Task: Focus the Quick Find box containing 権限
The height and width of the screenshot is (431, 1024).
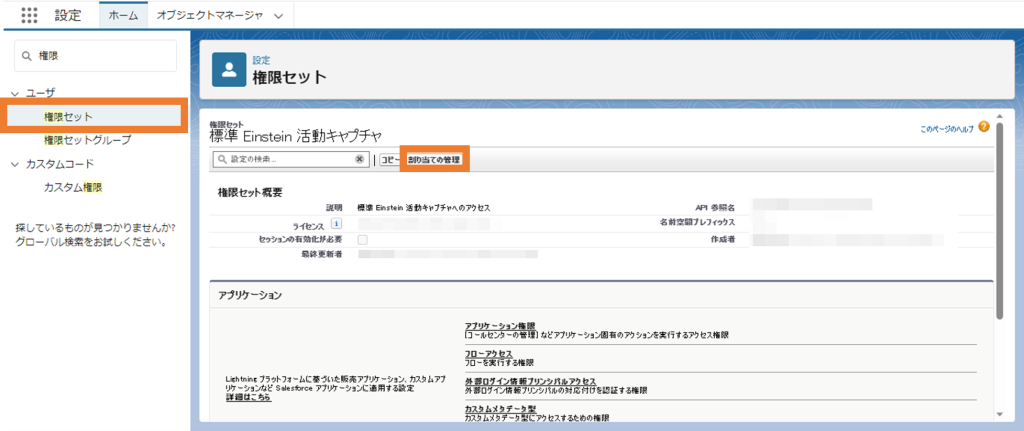Action: pyautogui.click(x=95, y=56)
